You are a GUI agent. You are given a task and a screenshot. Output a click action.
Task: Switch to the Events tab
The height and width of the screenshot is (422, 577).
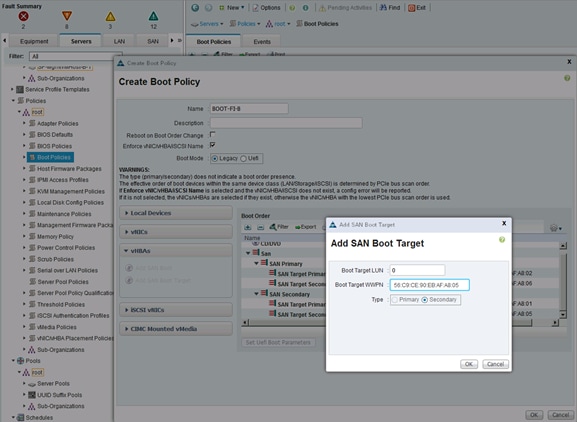click(x=262, y=42)
